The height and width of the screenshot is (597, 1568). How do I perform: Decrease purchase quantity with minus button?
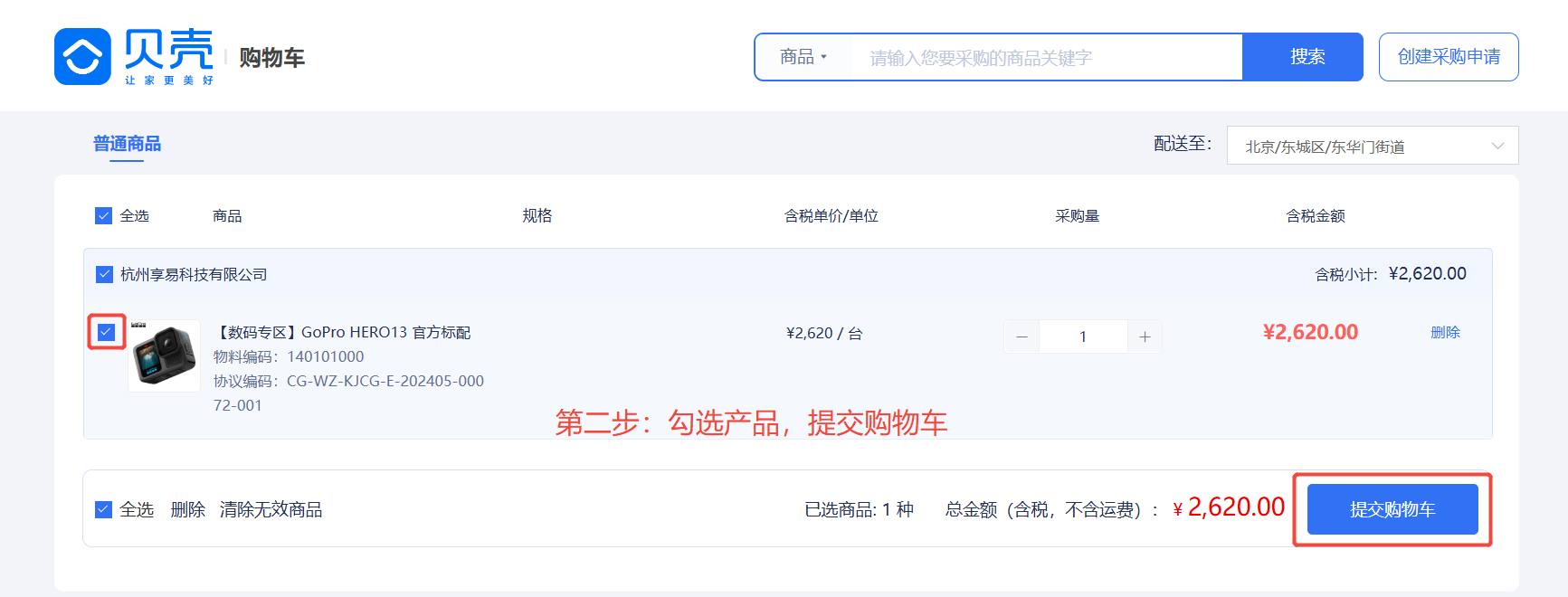pyautogui.click(x=1022, y=336)
